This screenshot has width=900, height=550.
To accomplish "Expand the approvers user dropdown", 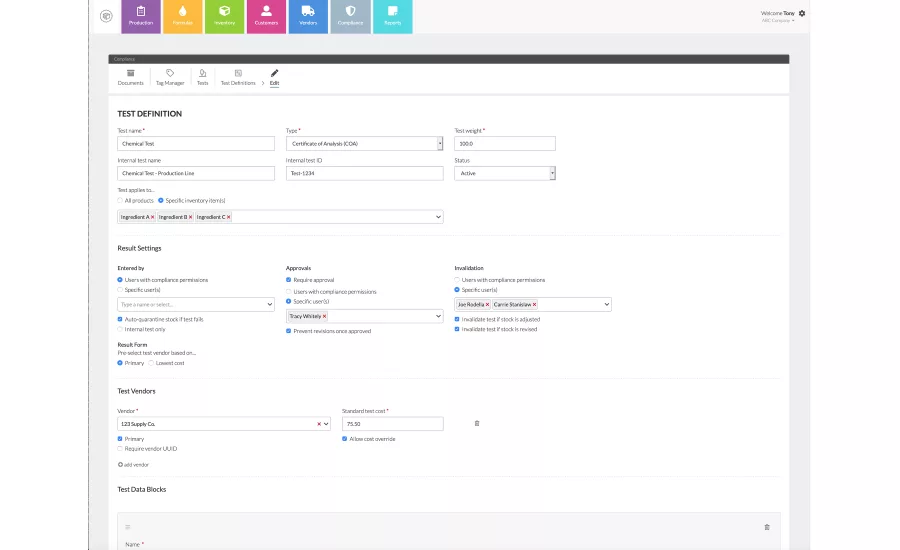I will point(438,316).
